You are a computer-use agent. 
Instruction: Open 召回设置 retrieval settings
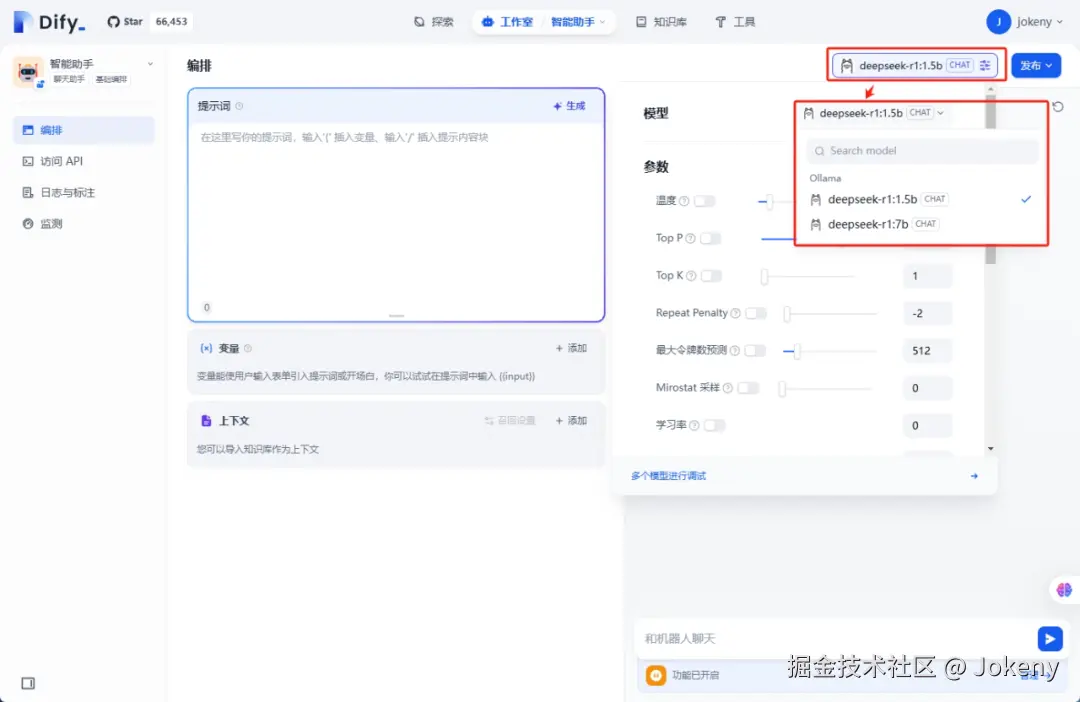(x=510, y=421)
